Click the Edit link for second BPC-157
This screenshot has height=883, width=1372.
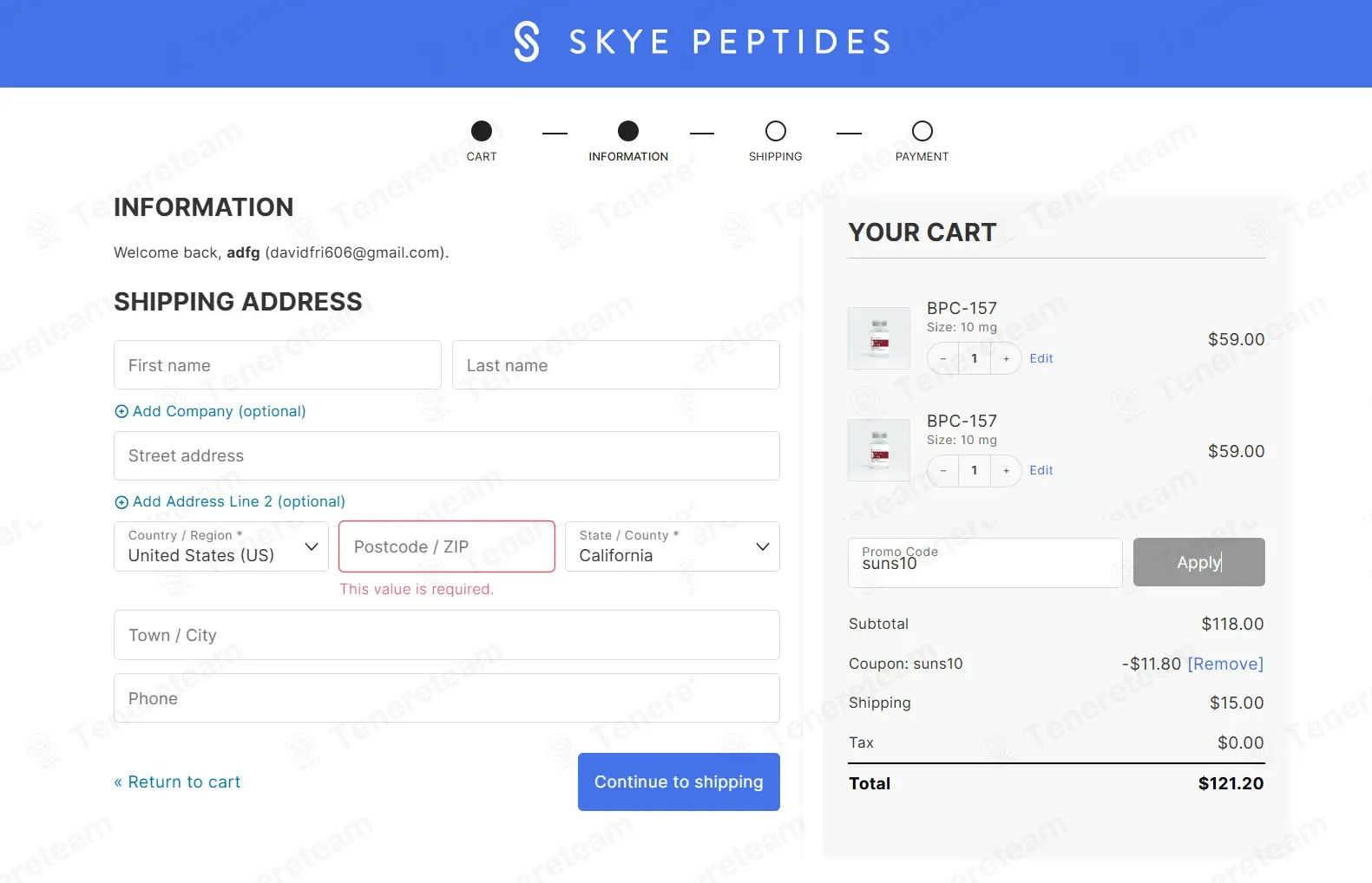[1041, 470]
